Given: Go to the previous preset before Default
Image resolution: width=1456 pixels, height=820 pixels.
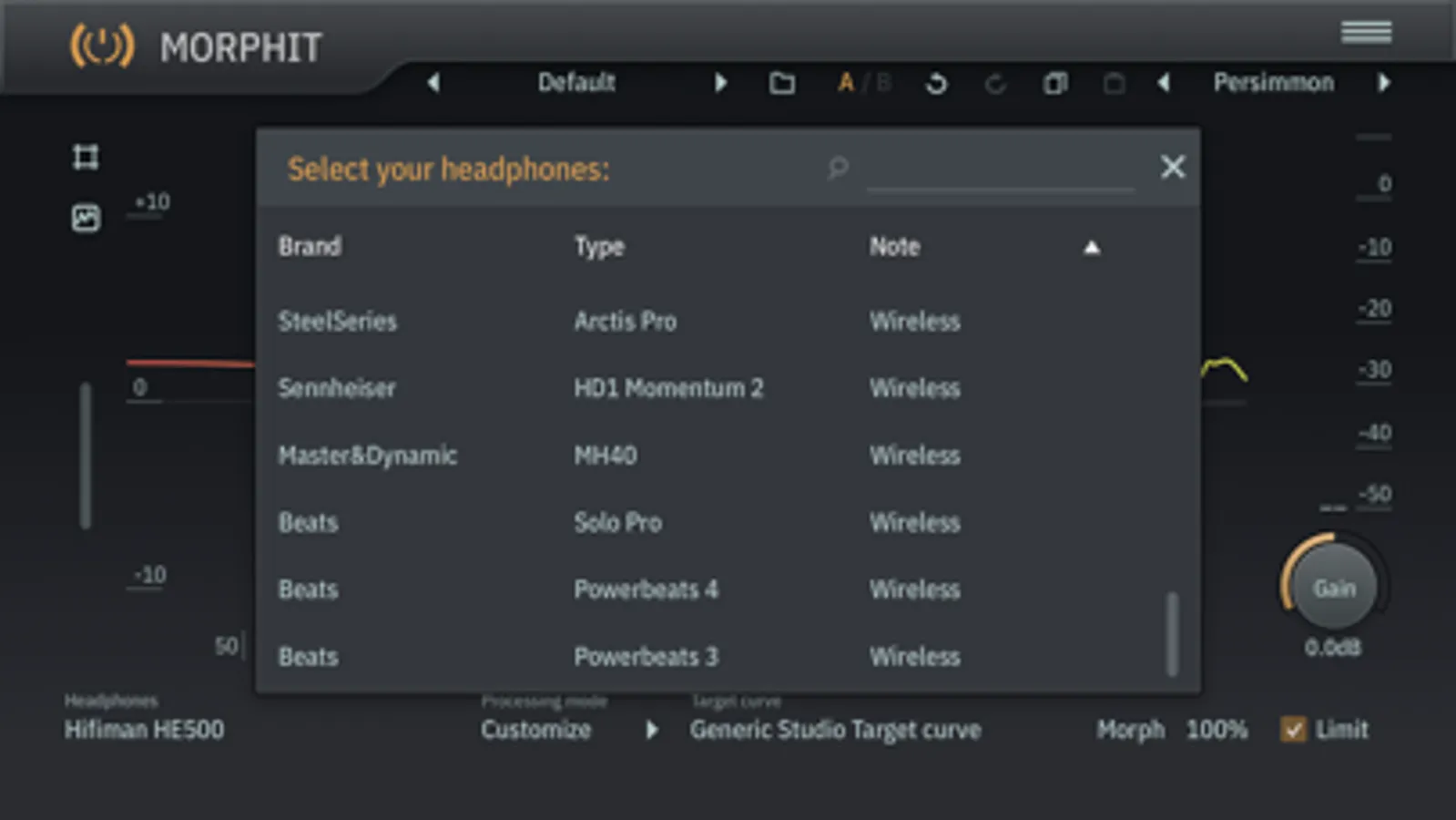Looking at the screenshot, I should [433, 83].
